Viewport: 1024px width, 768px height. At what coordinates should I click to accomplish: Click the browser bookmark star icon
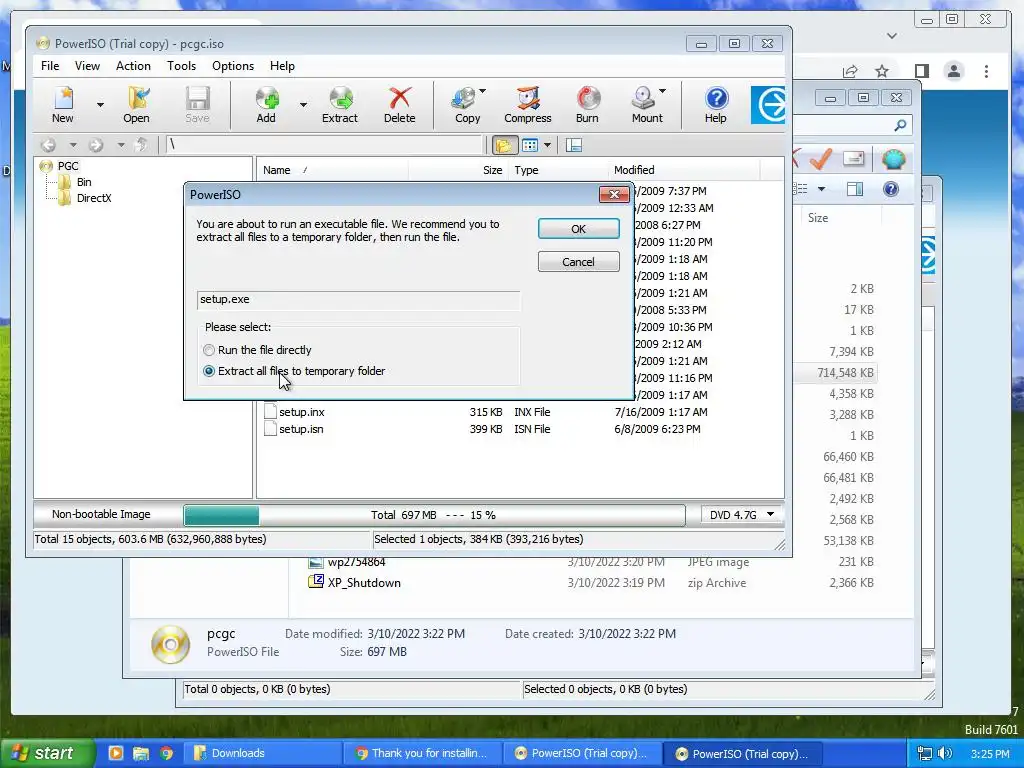pos(882,71)
